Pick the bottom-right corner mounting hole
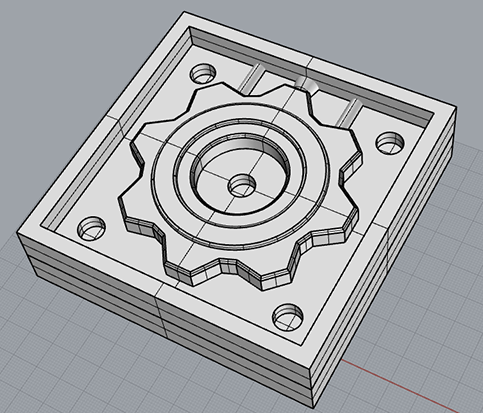Image resolution: width=483 pixels, height=413 pixels. coord(288,317)
